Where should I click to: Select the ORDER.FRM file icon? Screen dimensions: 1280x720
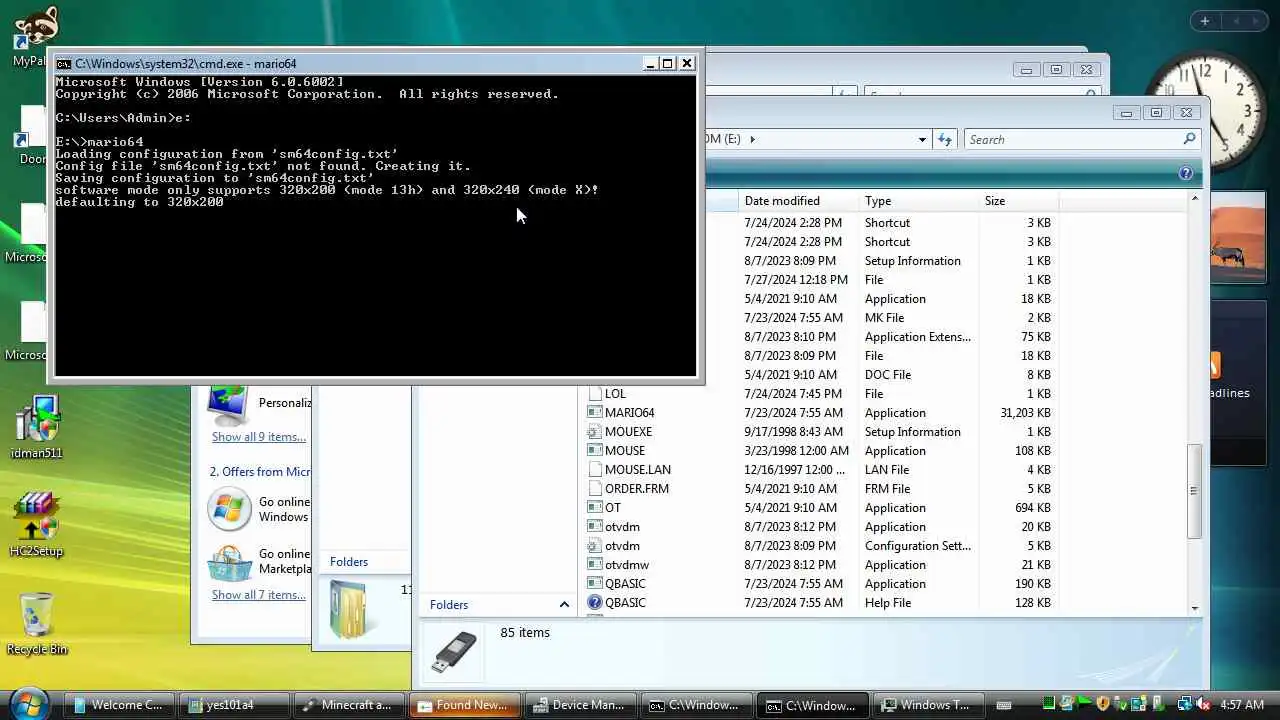pos(595,488)
